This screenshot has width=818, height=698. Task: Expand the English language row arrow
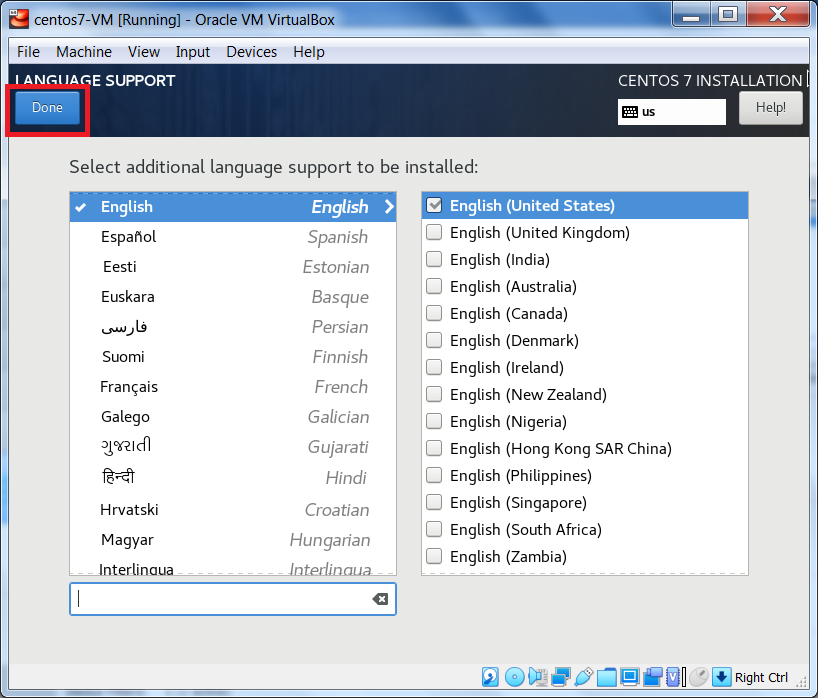click(x=389, y=207)
